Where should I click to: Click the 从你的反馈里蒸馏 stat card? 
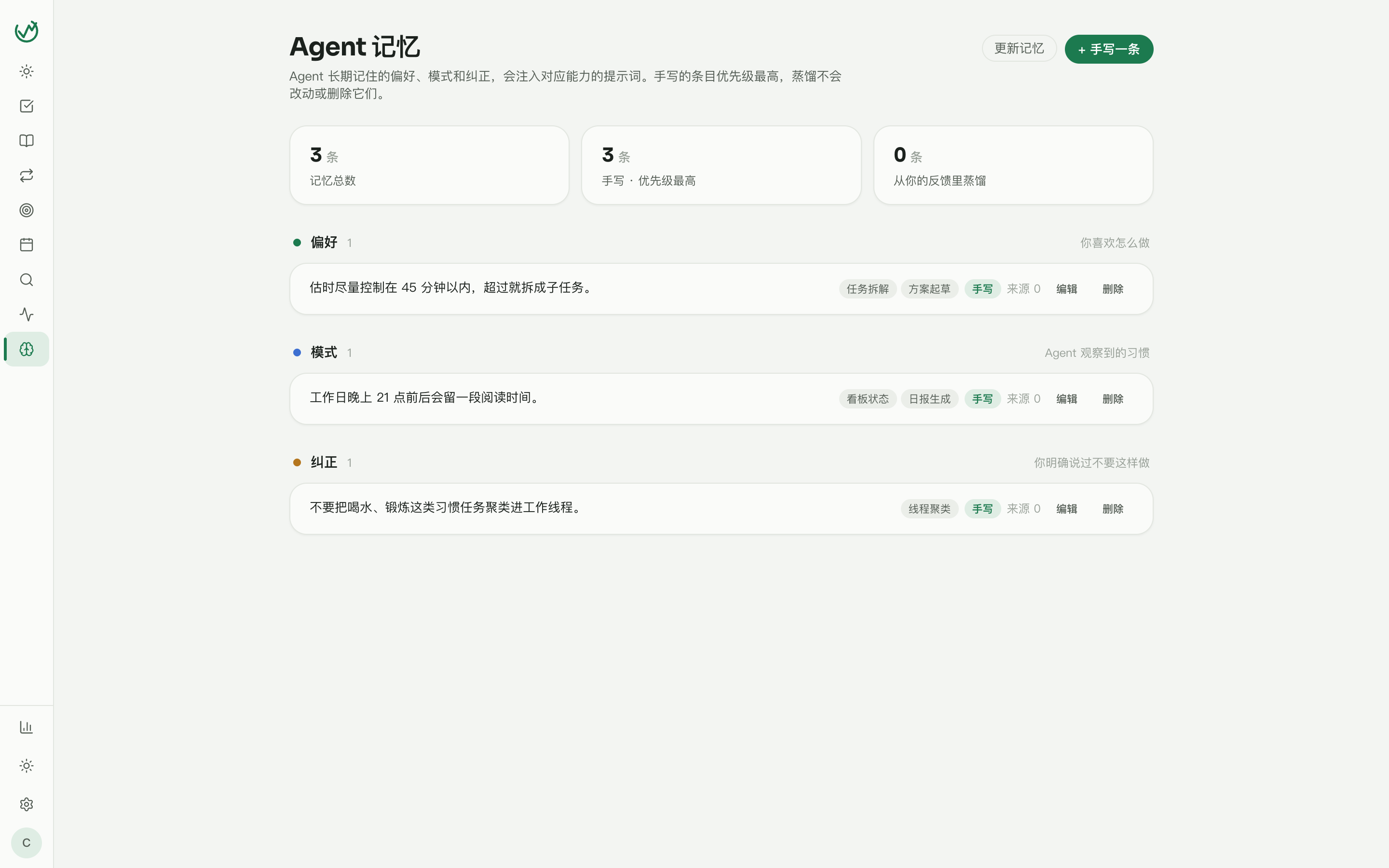1013,165
